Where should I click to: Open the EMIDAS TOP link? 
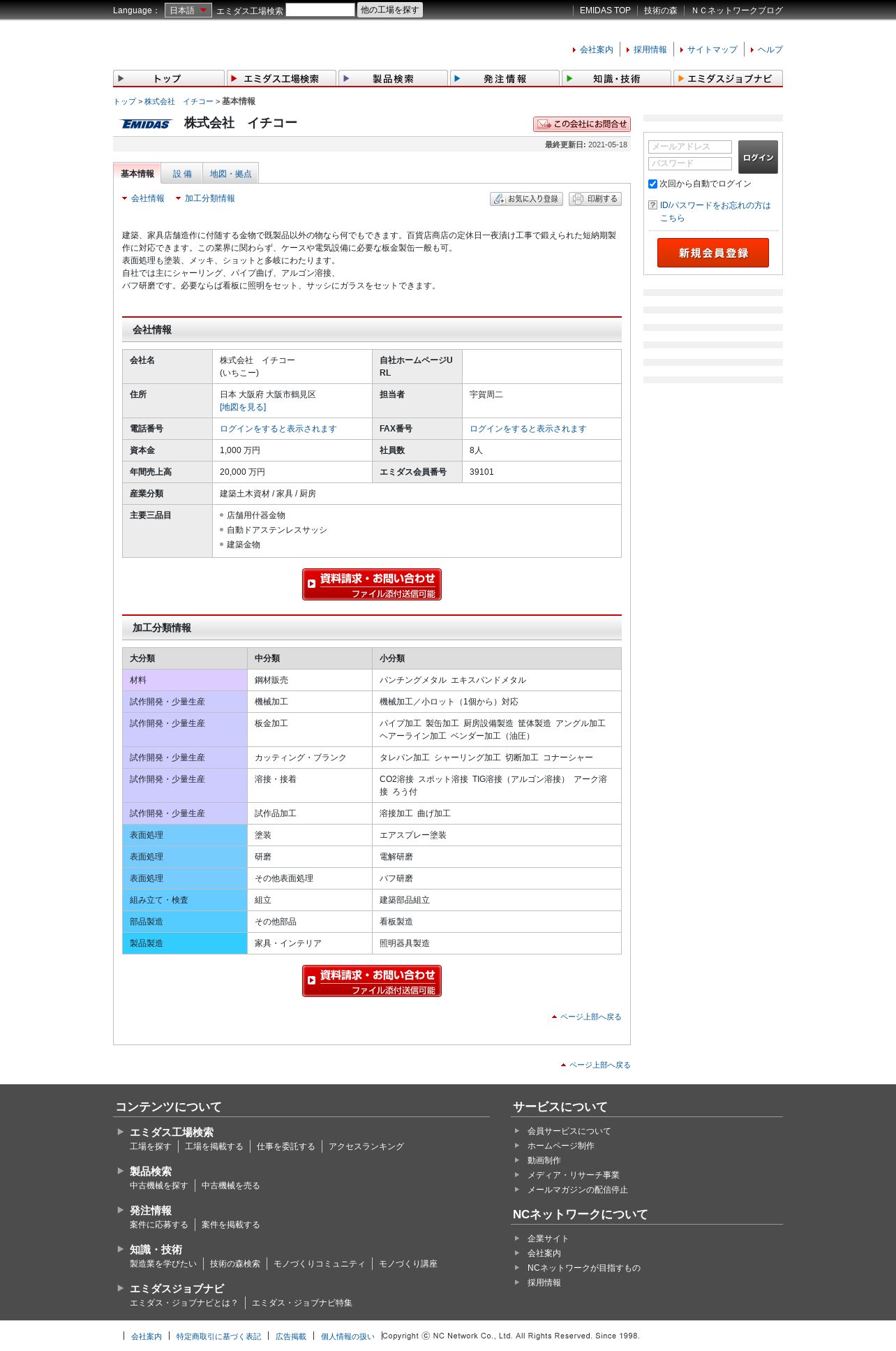[605, 10]
